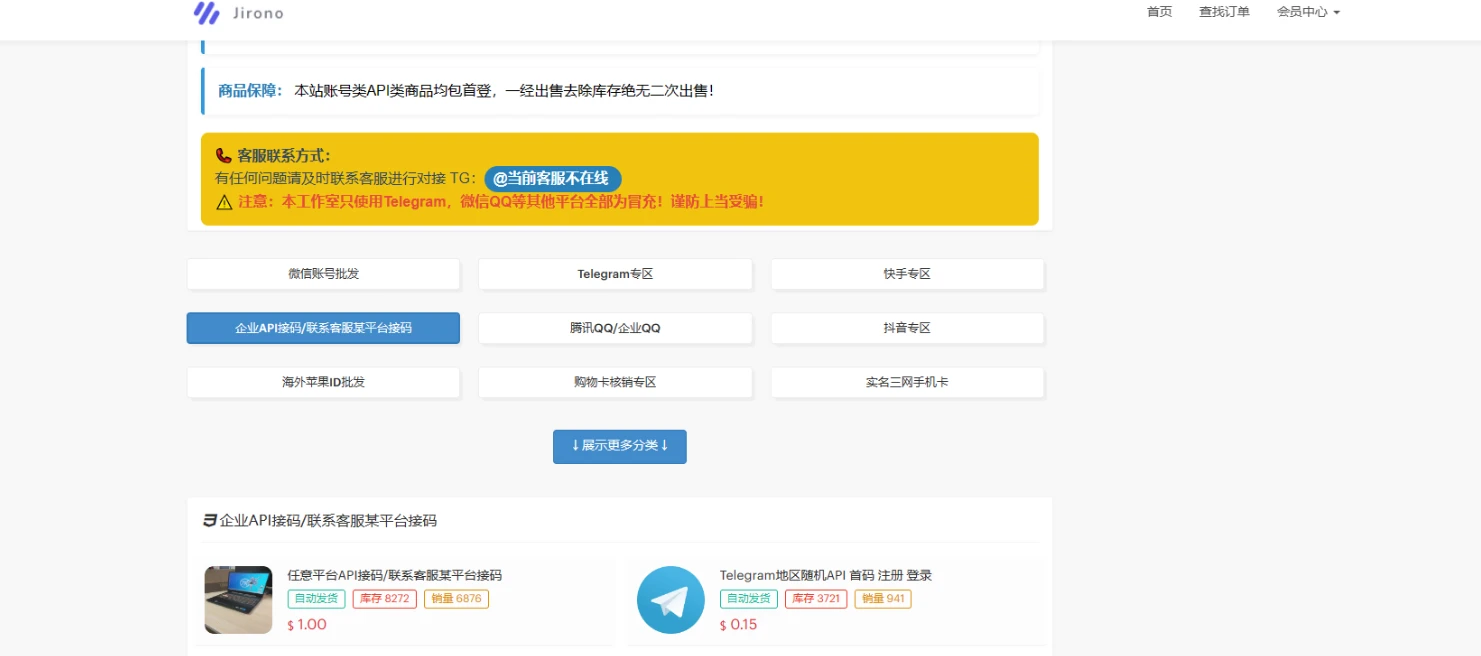The image size is (1481, 656).
Task: Click the @当前客服不在线 Telegram badge
Action: [x=551, y=179]
